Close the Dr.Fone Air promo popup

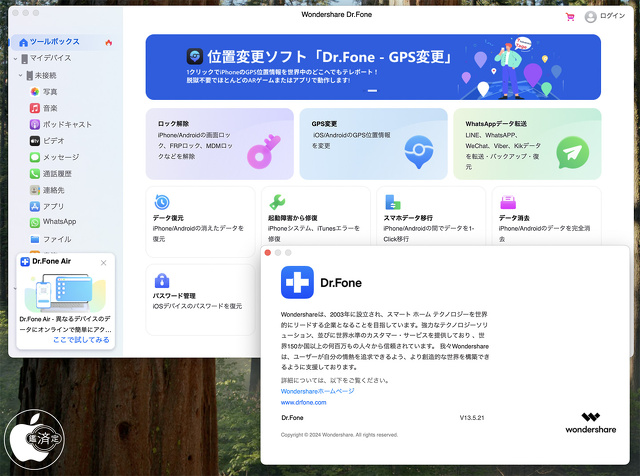point(104,263)
